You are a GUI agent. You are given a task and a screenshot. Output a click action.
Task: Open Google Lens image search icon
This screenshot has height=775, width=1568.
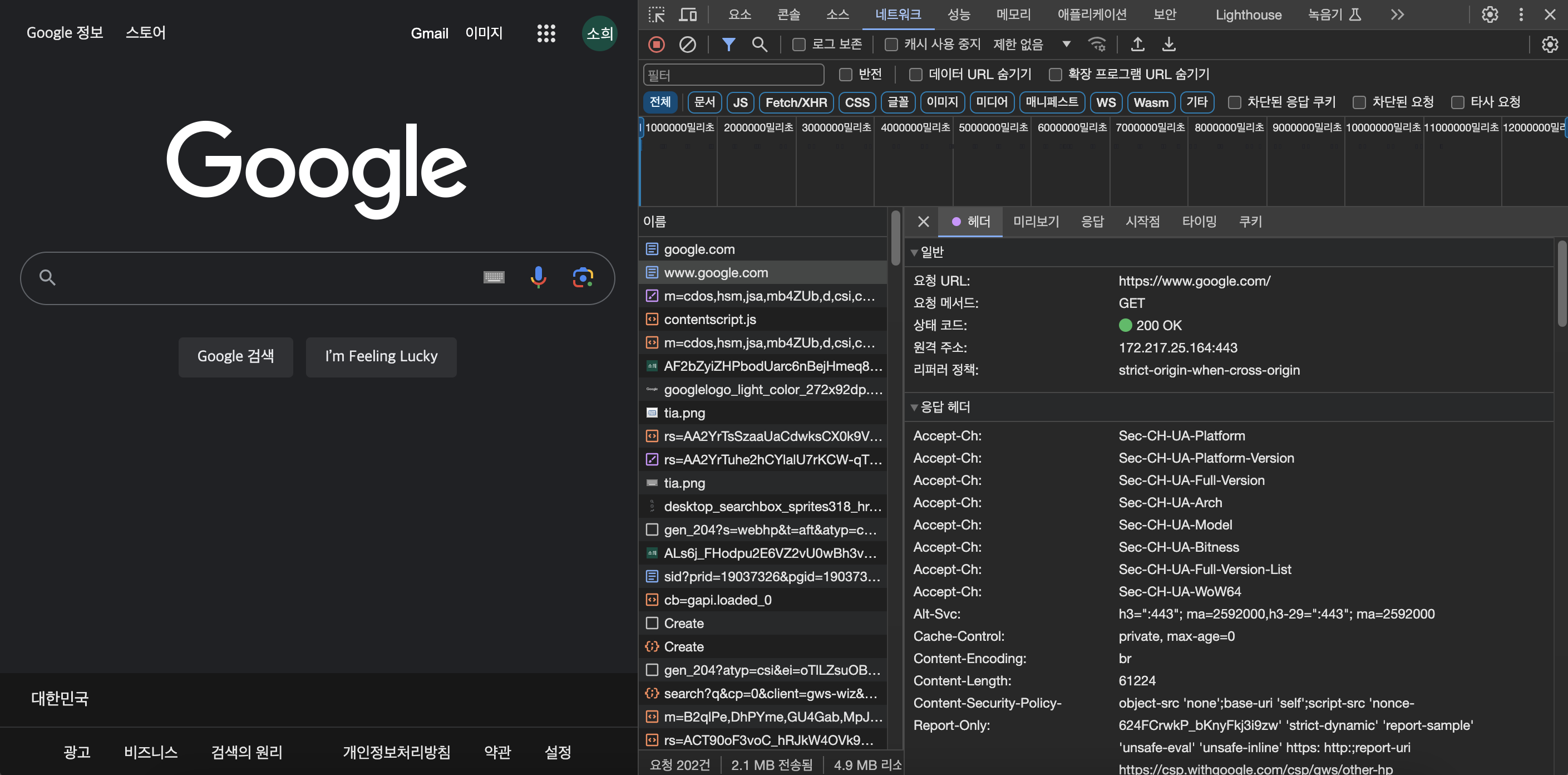click(583, 278)
